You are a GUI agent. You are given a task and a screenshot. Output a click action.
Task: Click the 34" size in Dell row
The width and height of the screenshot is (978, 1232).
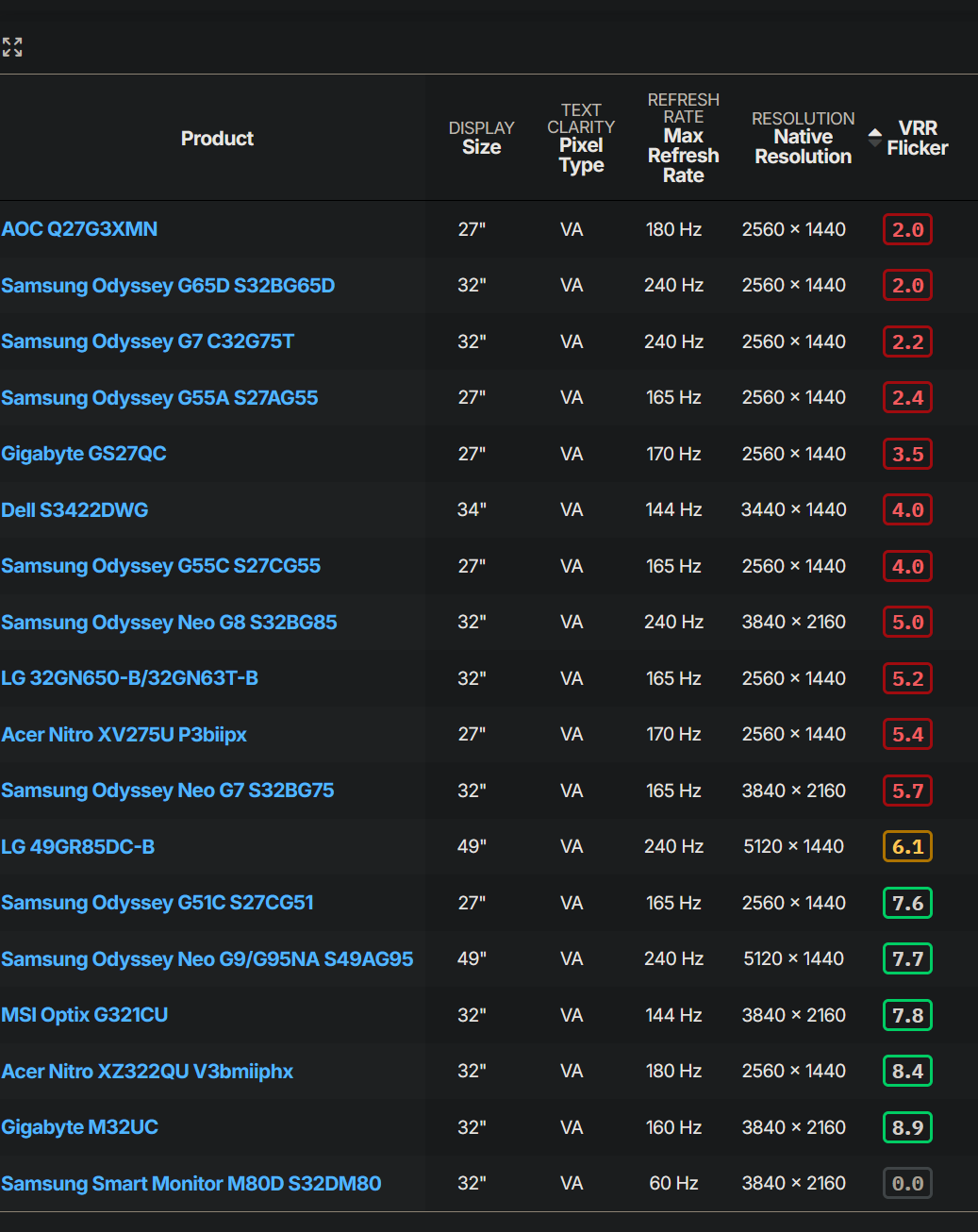472,510
